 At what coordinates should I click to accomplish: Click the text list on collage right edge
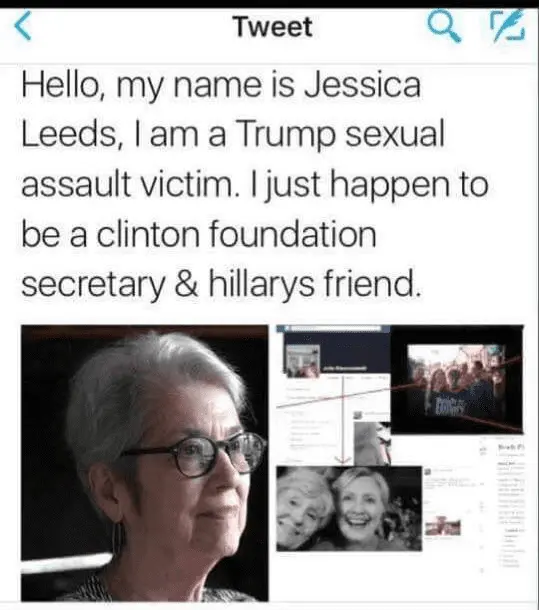pyautogui.click(x=511, y=506)
